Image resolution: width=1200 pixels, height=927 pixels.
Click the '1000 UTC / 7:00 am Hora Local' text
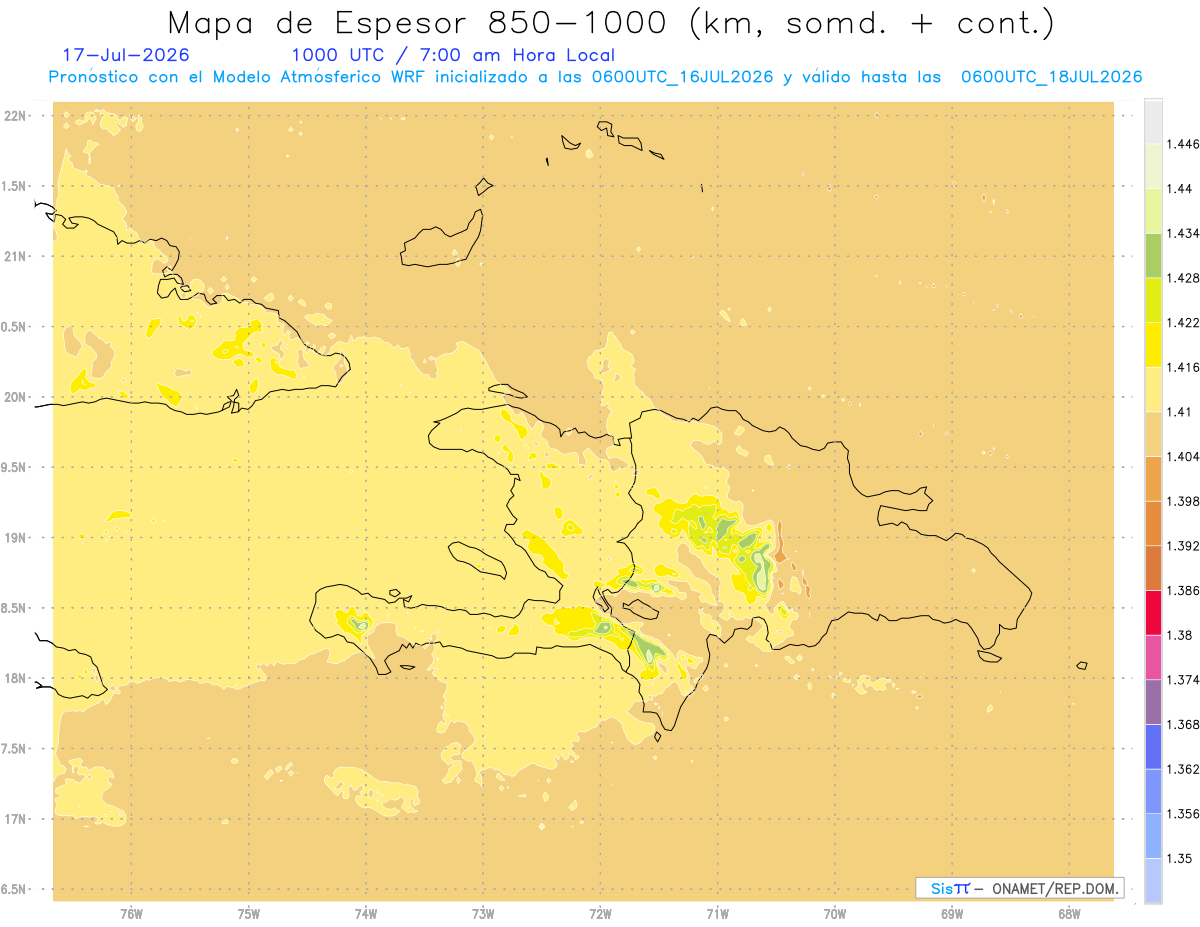[x=453, y=56]
